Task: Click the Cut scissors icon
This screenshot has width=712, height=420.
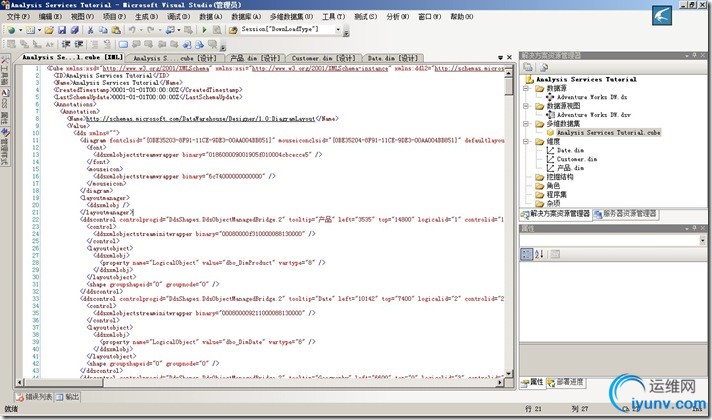Action: [90, 30]
